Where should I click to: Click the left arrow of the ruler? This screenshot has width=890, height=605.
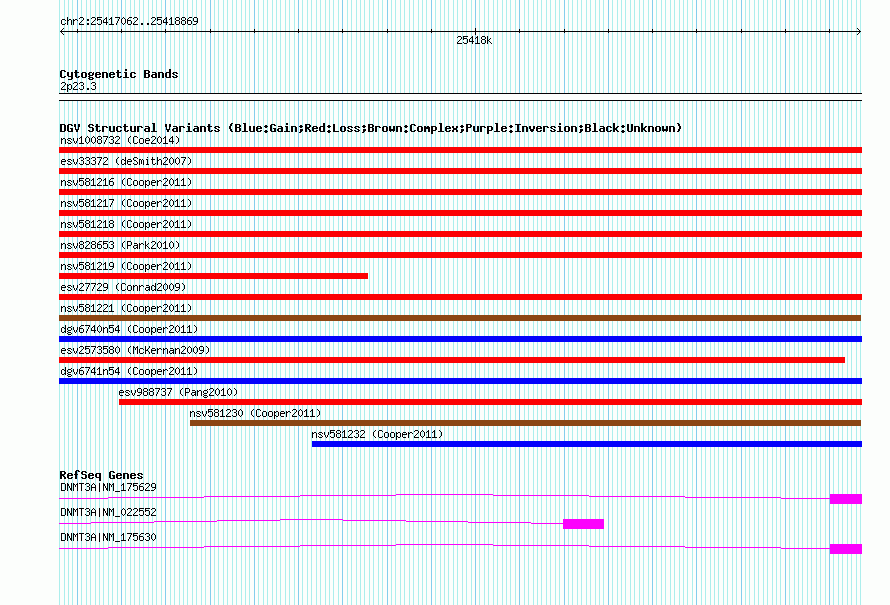coord(62,32)
